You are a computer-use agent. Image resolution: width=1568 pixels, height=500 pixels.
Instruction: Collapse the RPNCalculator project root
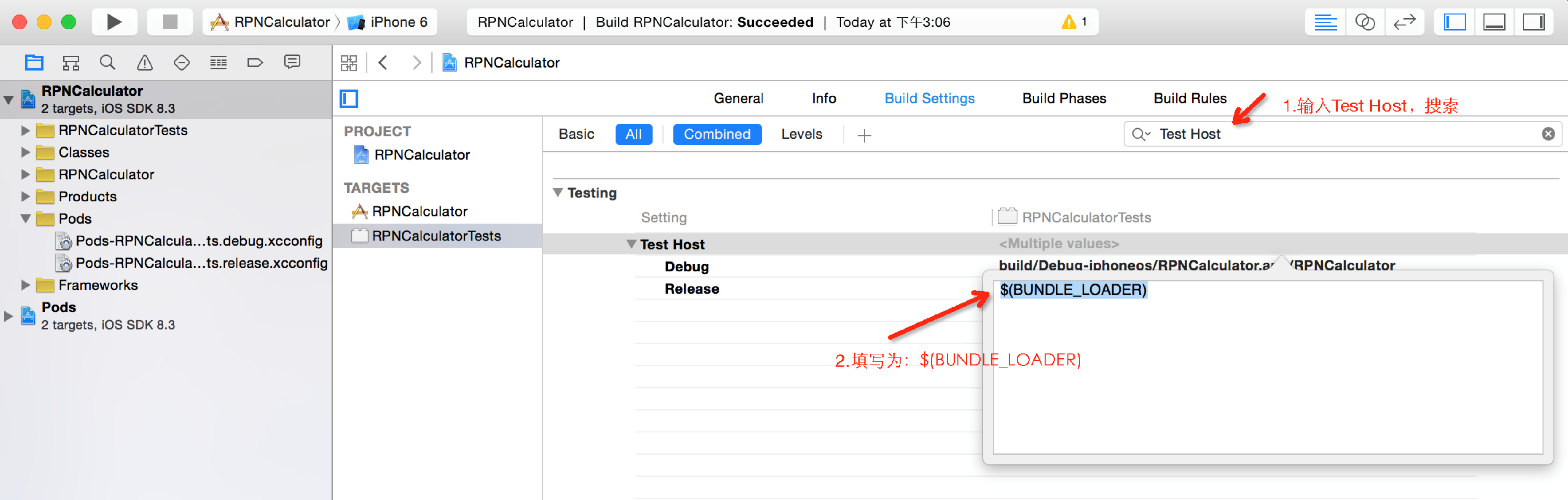click(x=9, y=99)
